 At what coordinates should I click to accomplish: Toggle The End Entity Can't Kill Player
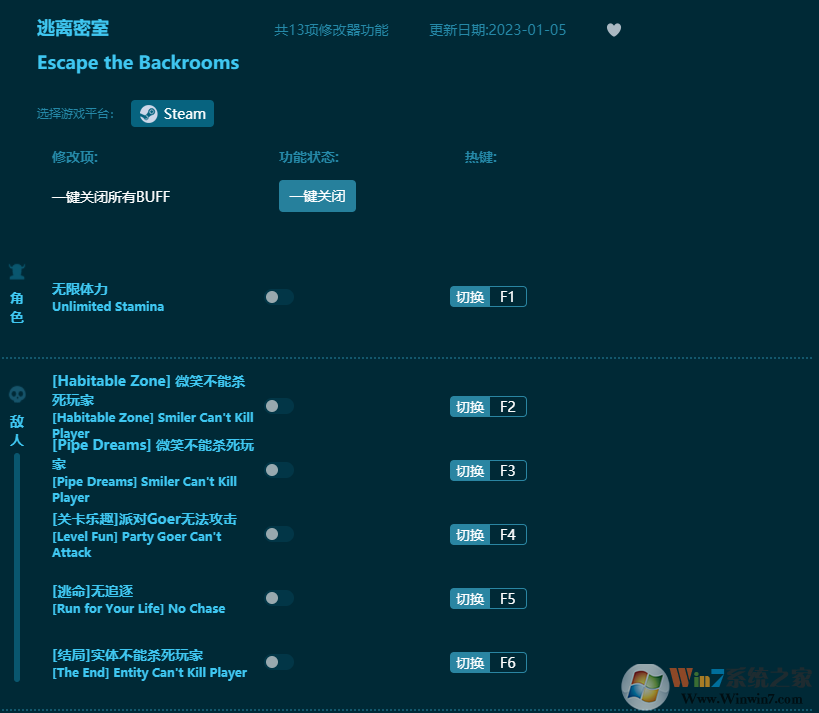coord(278,662)
